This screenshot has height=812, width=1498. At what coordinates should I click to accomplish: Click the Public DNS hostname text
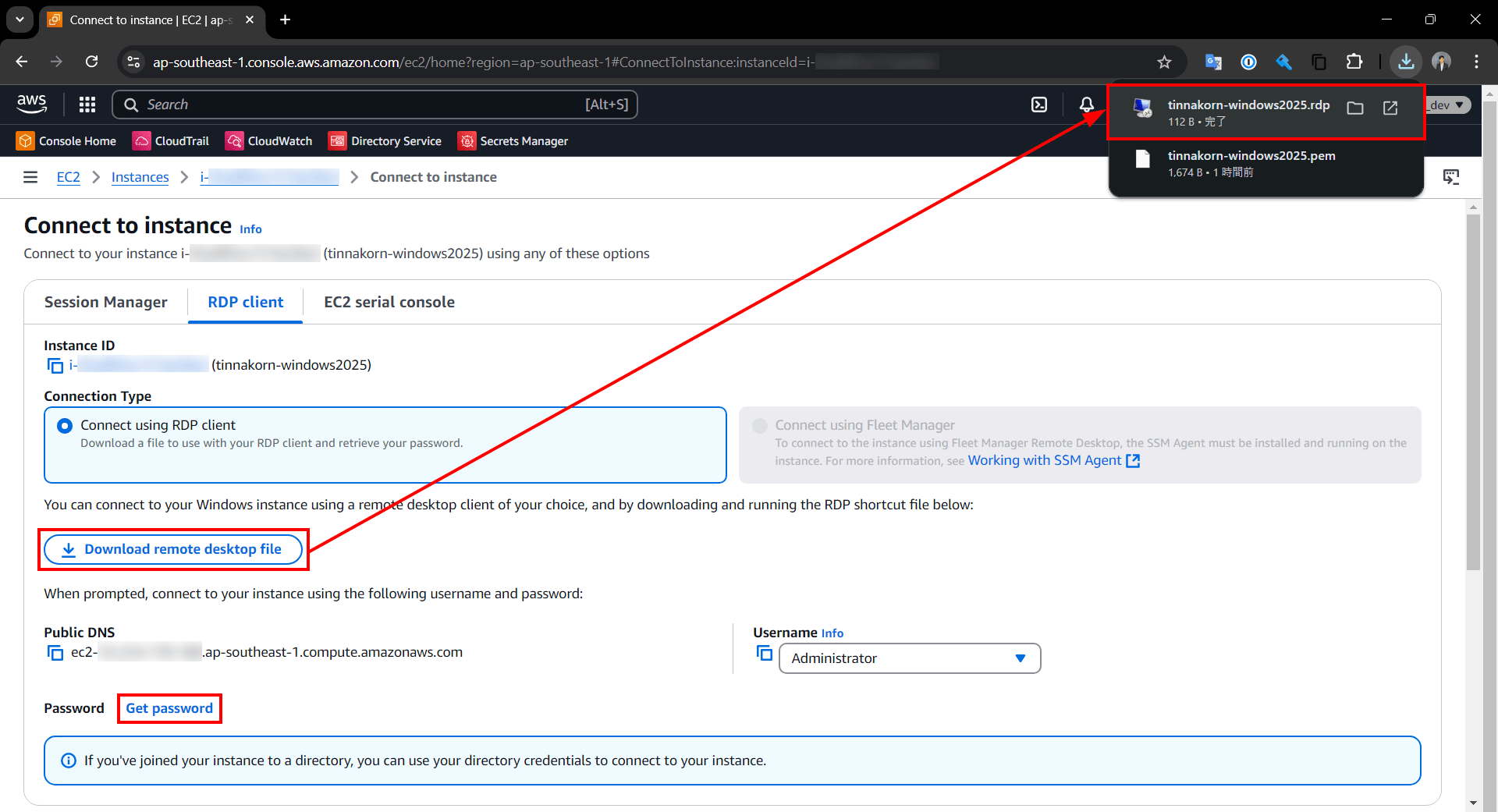coord(267,652)
